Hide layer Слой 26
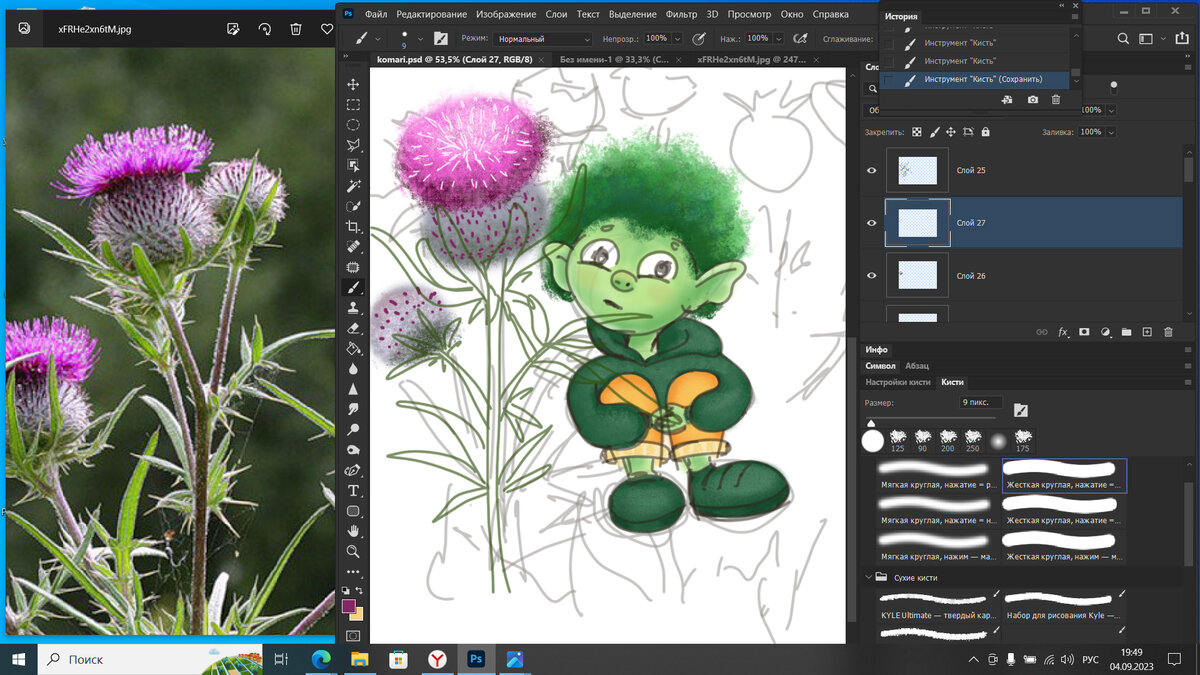The image size is (1200, 675). tap(871, 276)
